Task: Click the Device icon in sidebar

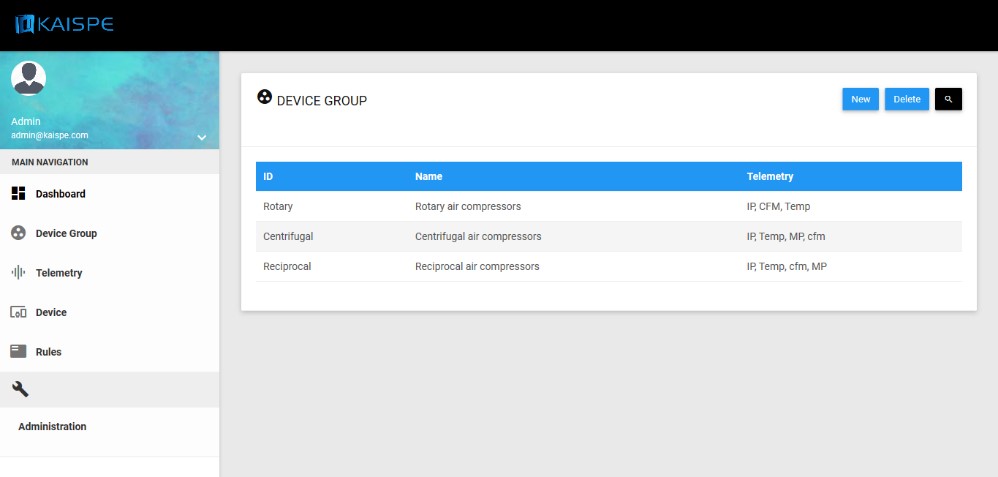Action: pyautogui.click(x=18, y=312)
